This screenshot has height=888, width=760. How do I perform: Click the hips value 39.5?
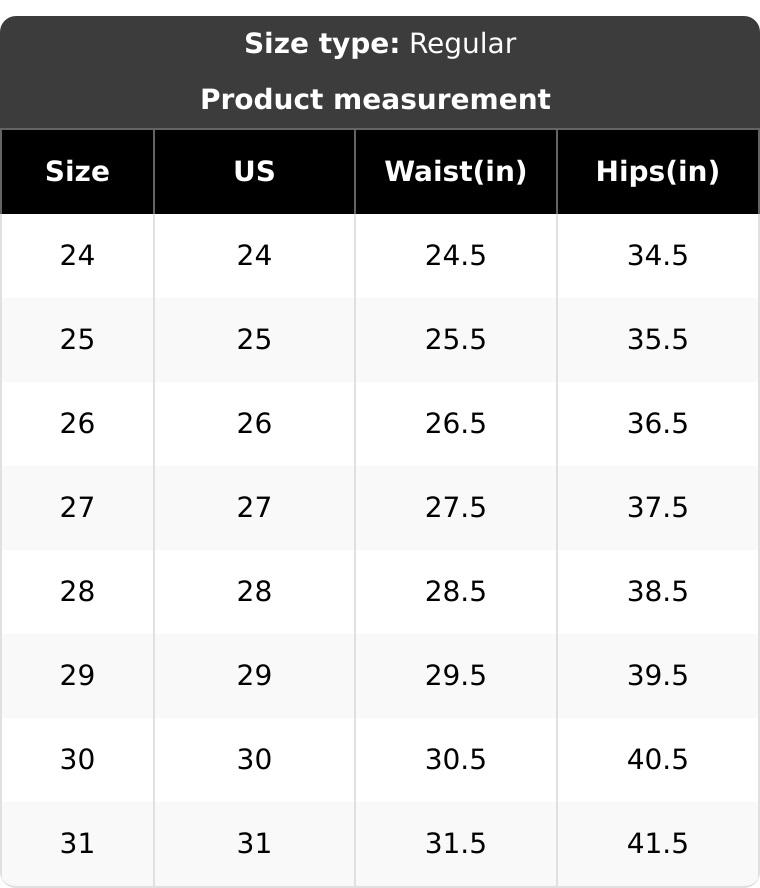(657, 676)
